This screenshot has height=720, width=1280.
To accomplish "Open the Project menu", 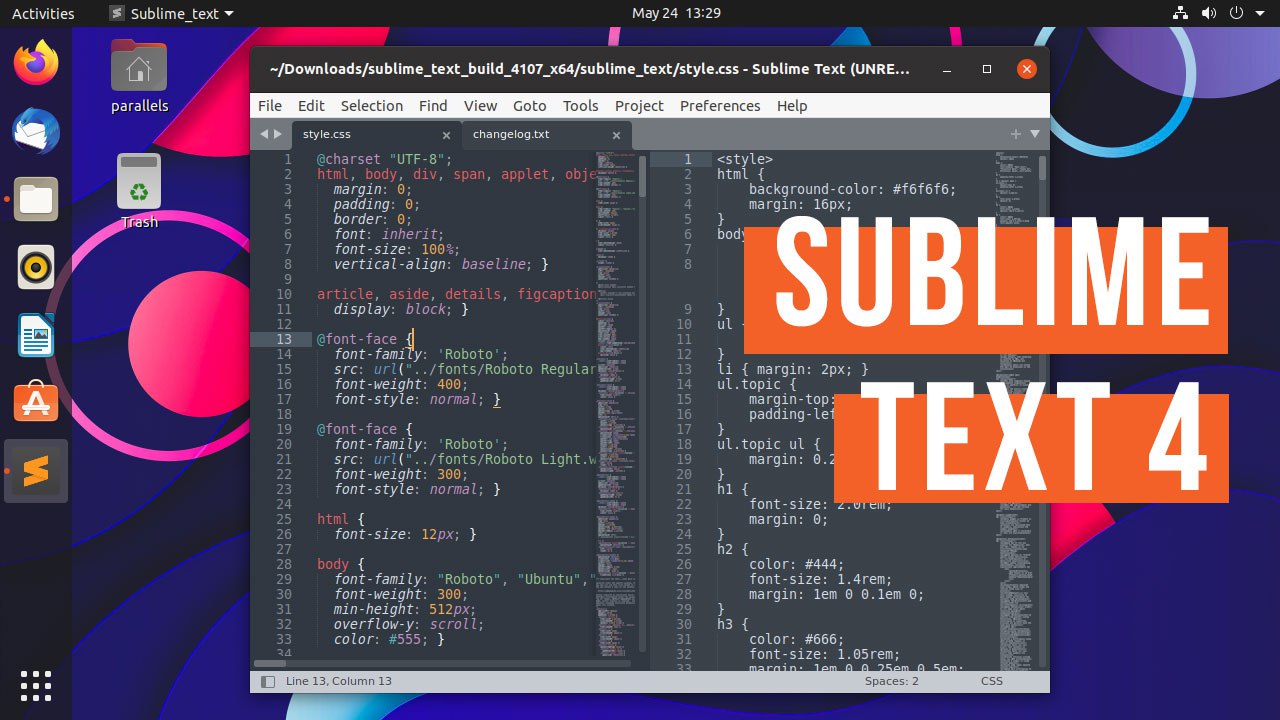I will [x=639, y=105].
